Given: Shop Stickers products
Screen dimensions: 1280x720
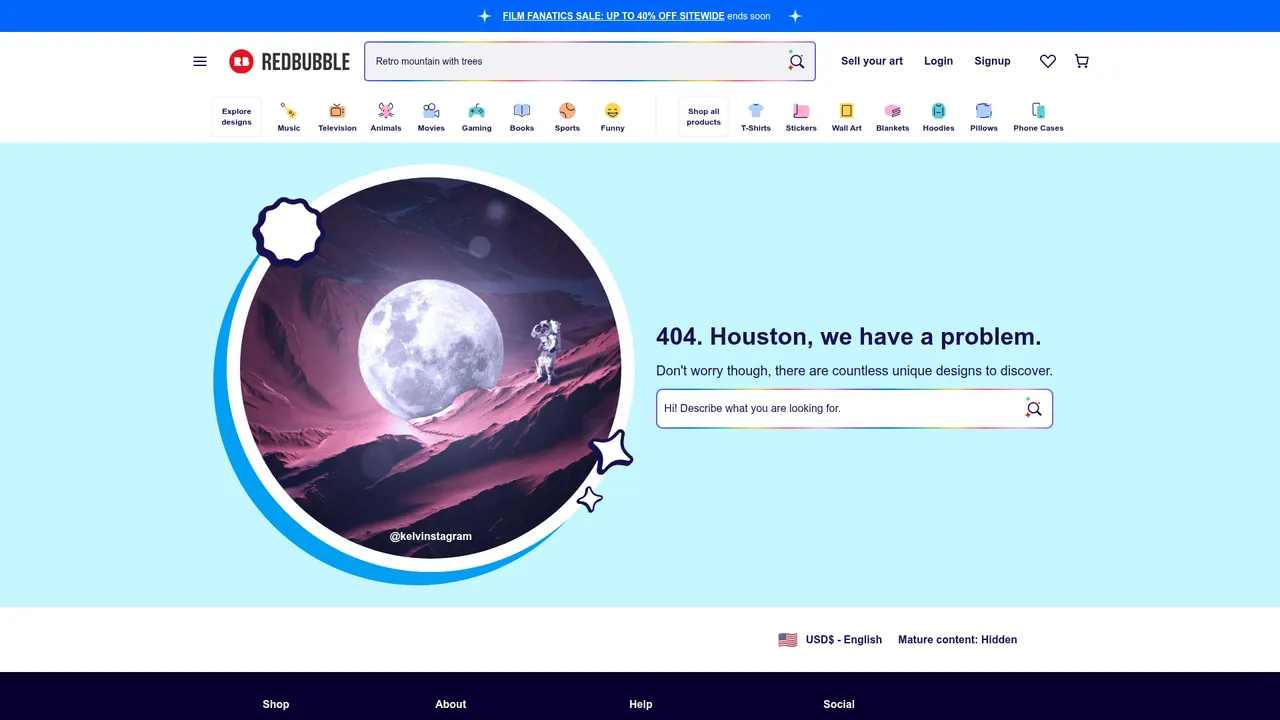Looking at the screenshot, I should tap(801, 117).
